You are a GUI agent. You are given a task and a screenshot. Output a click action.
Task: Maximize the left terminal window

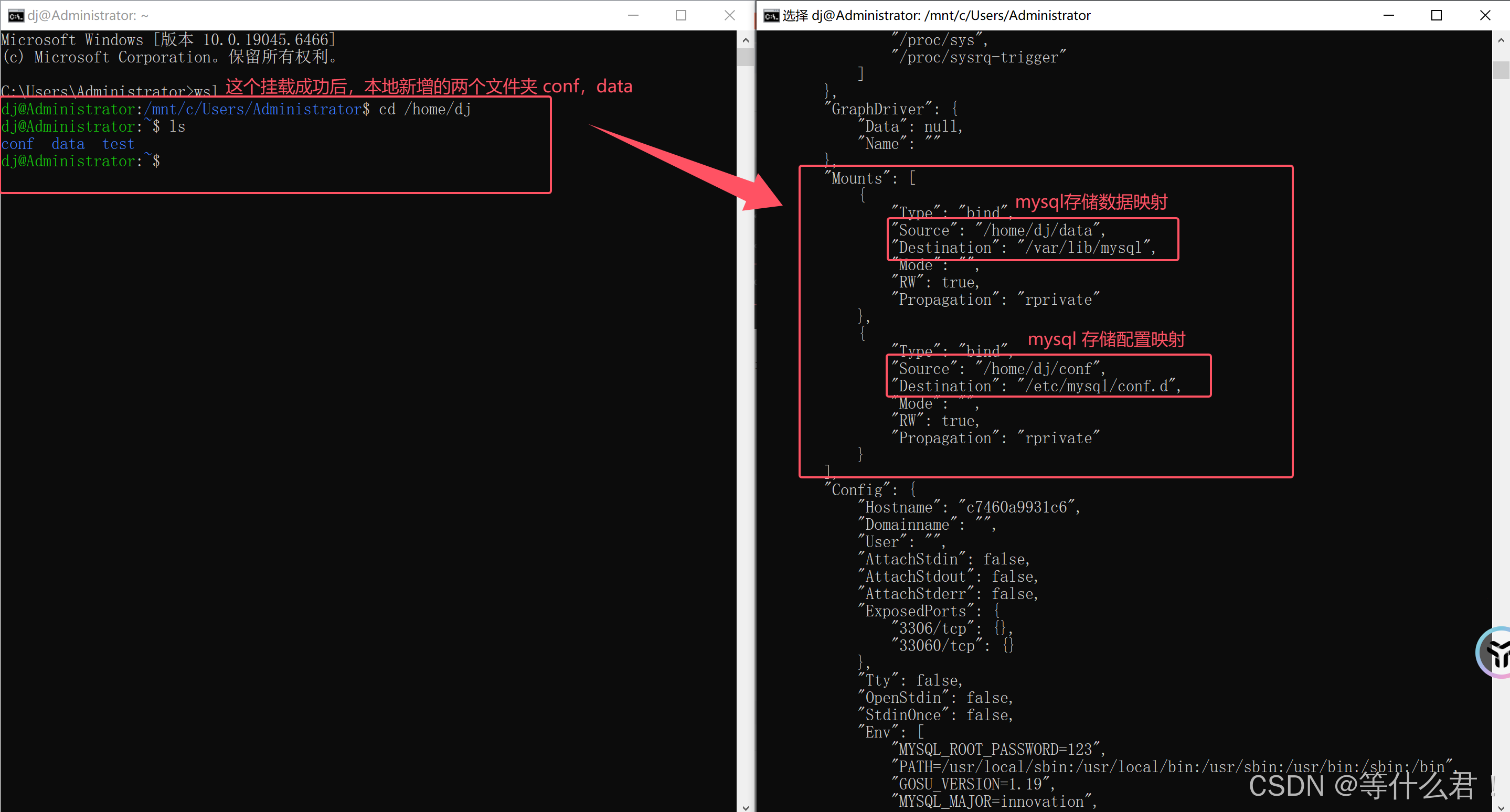[x=681, y=15]
